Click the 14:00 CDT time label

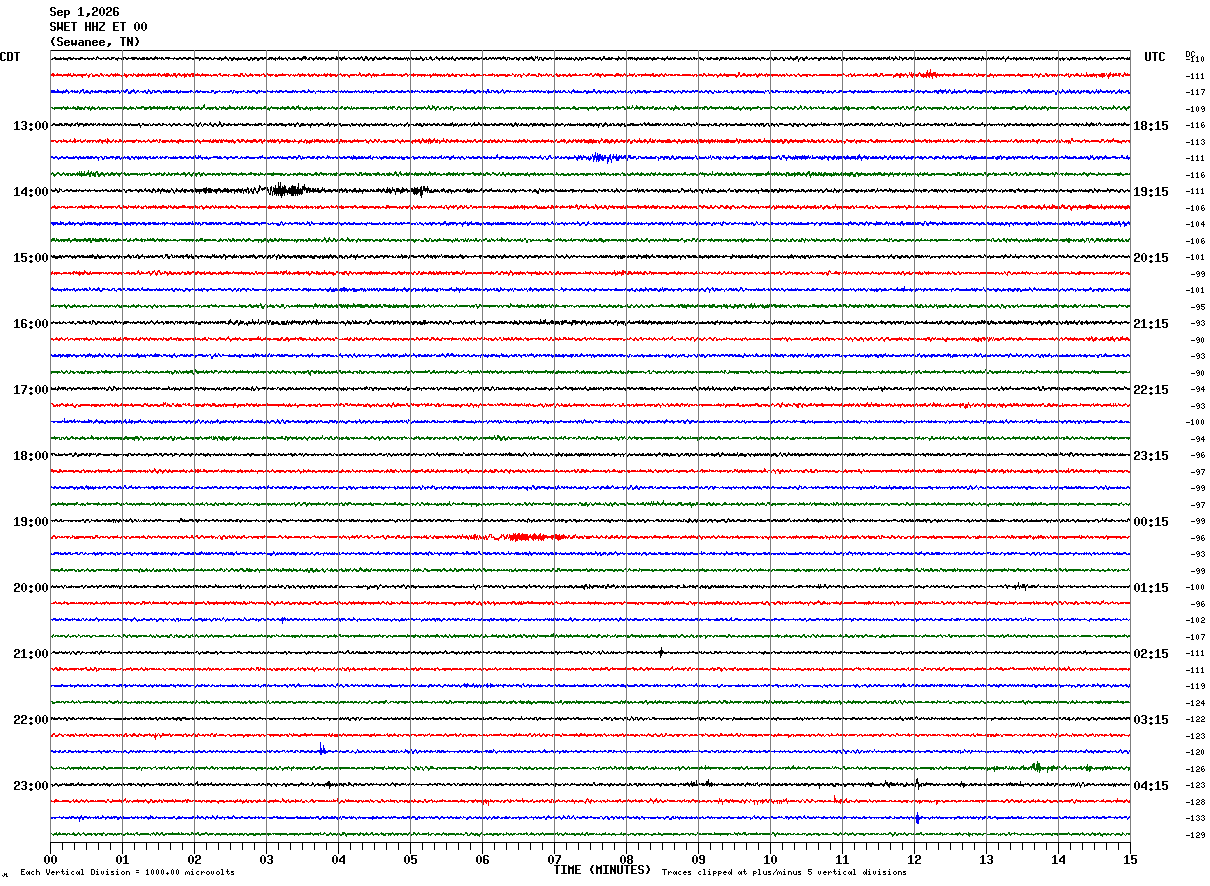click(31, 191)
